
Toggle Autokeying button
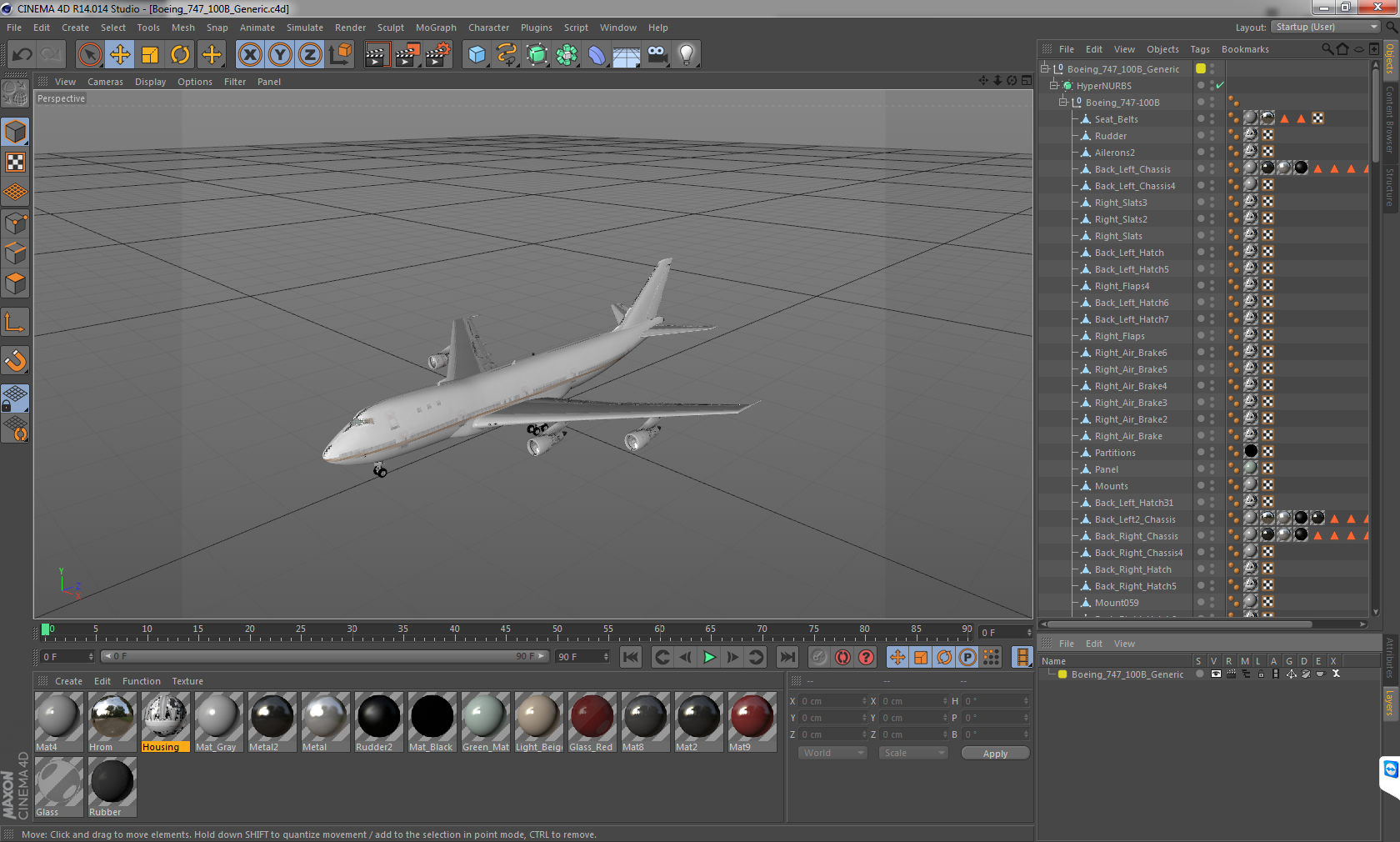[x=842, y=657]
